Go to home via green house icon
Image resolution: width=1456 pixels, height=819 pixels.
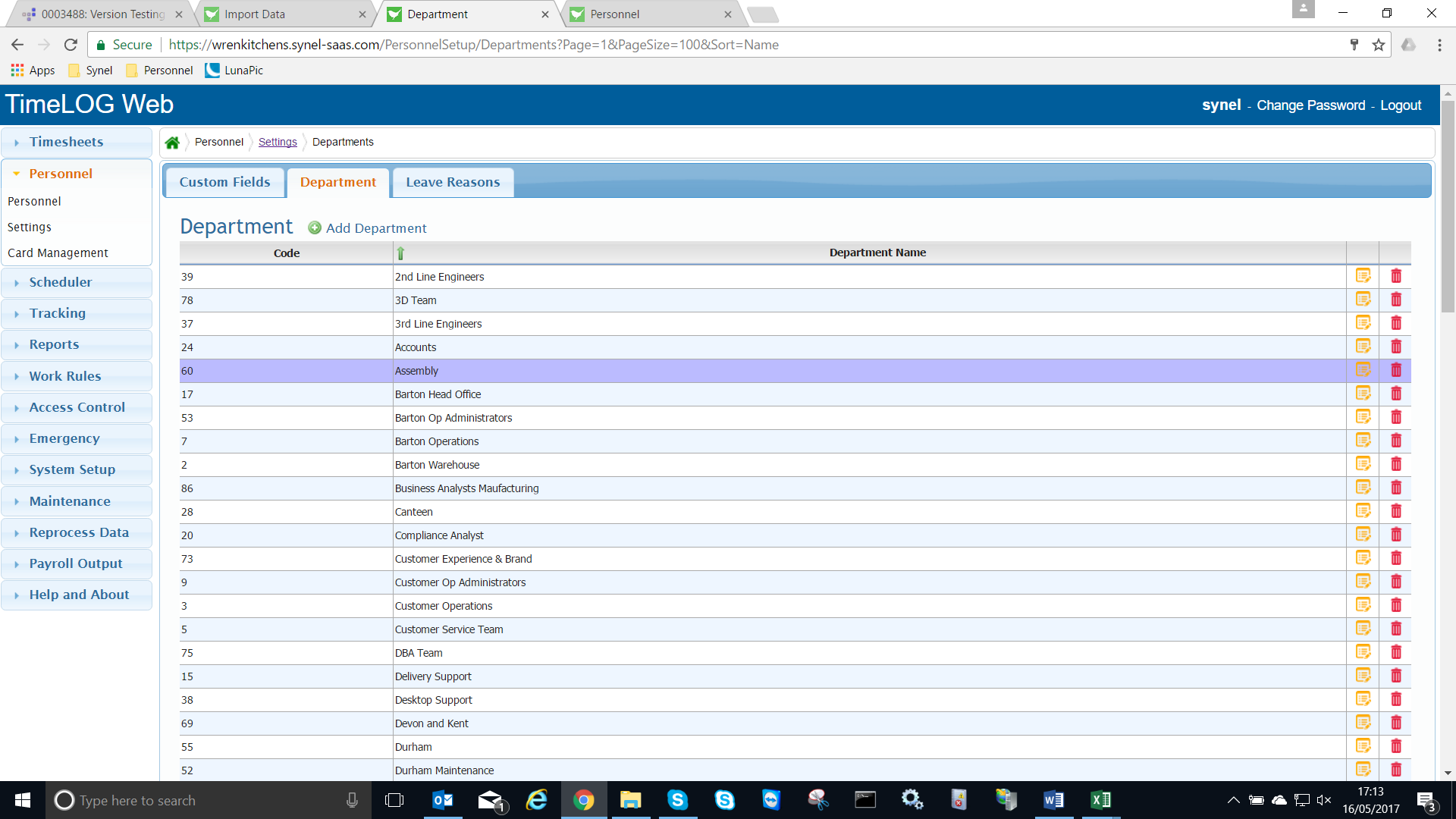point(172,143)
